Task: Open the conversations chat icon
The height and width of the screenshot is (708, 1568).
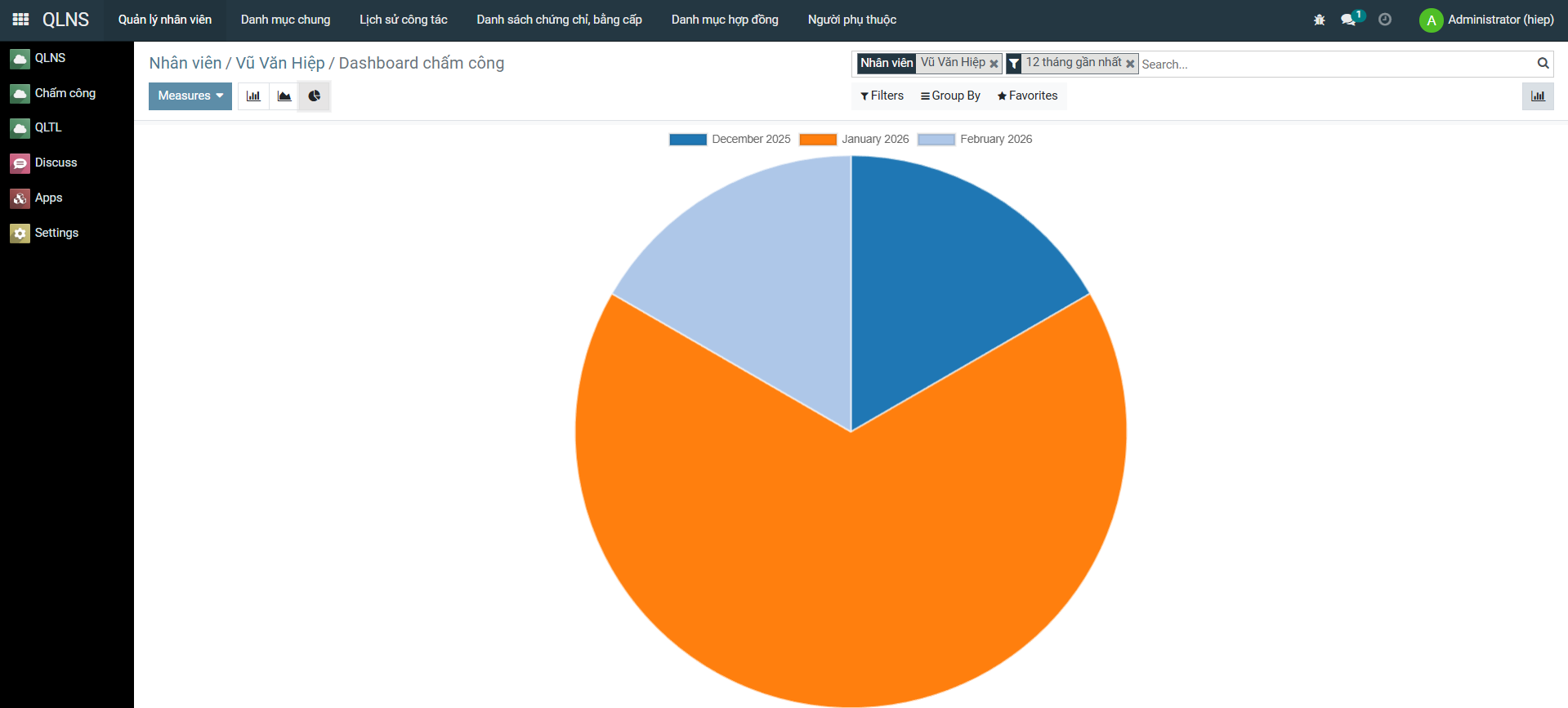Action: pyautogui.click(x=1349, y=20)
